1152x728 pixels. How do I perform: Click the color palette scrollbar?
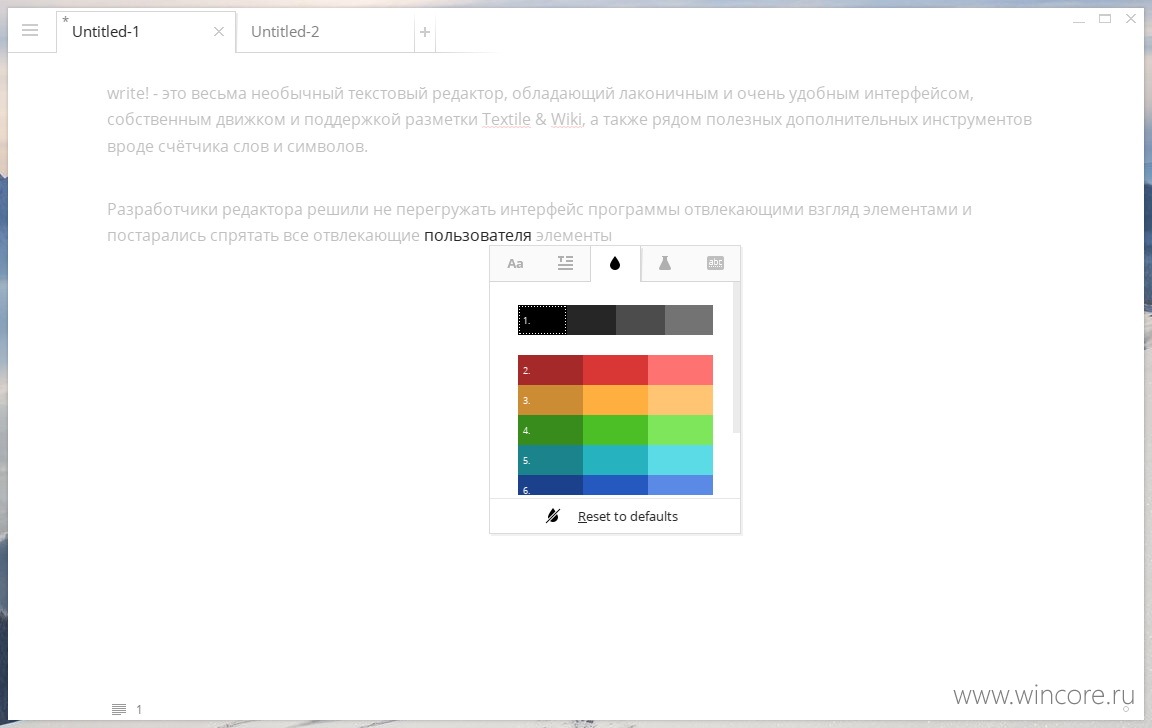coord(736,358)
